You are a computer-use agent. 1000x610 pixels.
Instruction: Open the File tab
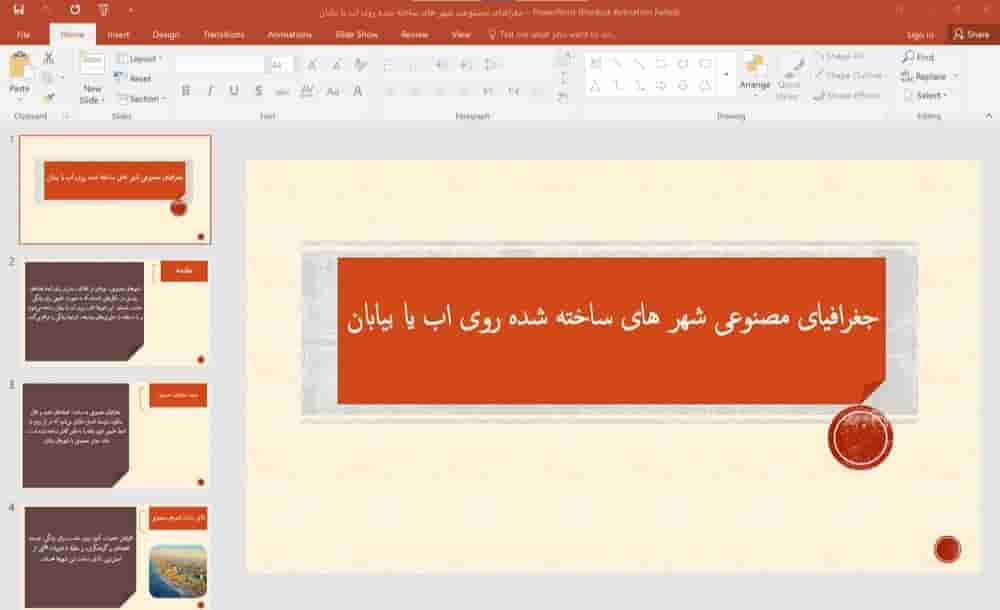click(x=23, y=34)
